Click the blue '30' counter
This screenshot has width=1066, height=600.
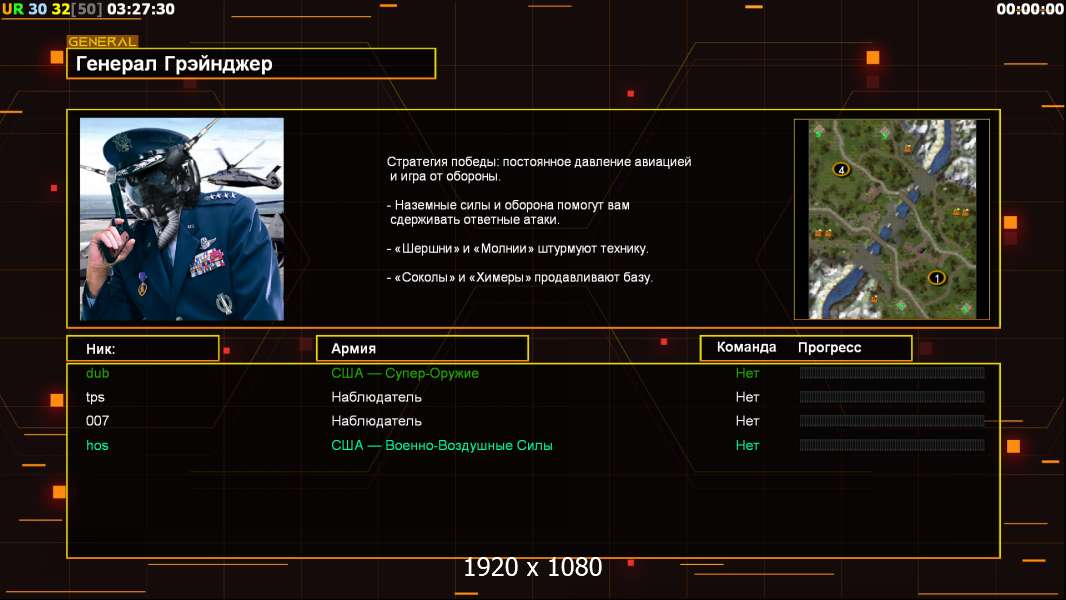tap(37, 10)
